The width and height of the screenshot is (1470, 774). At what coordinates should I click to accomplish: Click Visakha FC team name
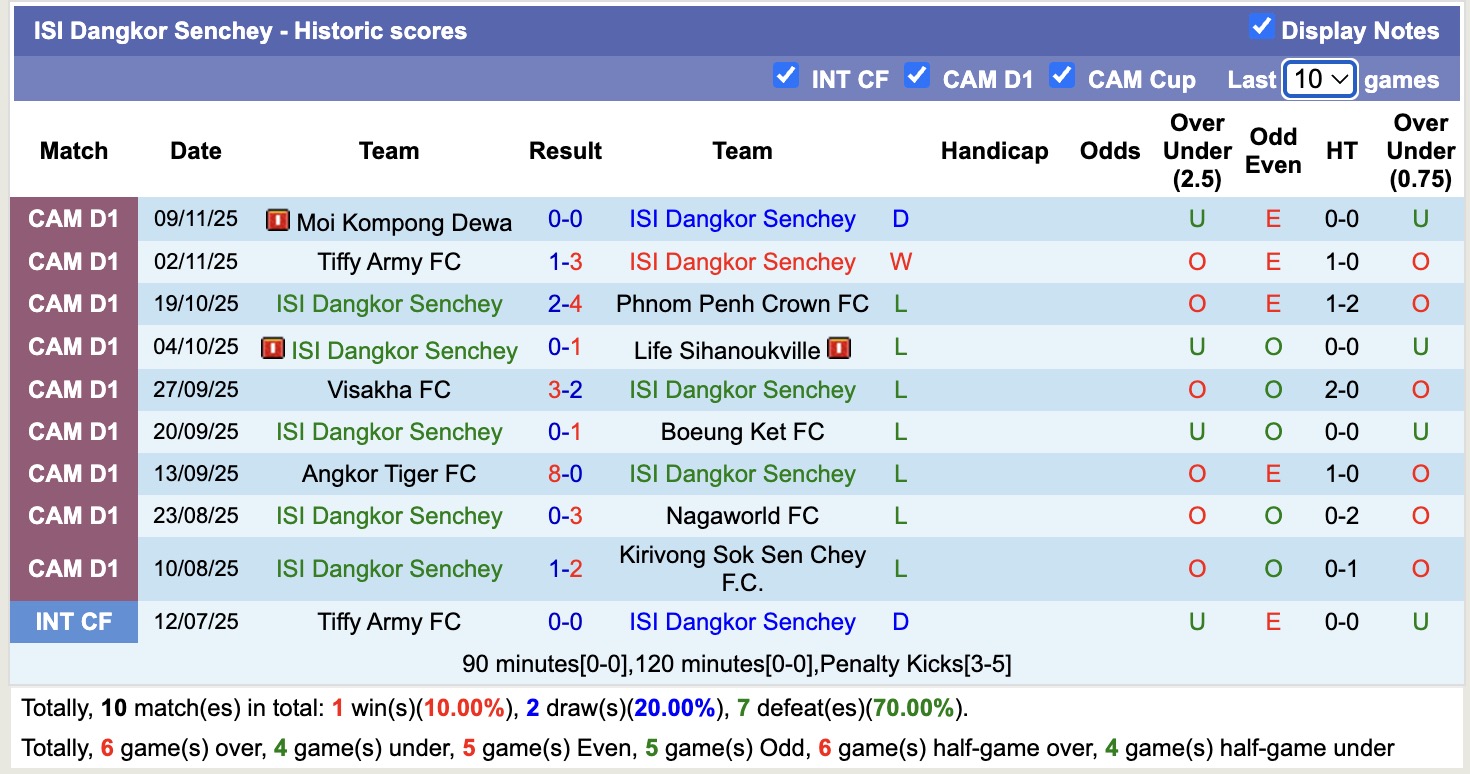[x=389, y=390]
